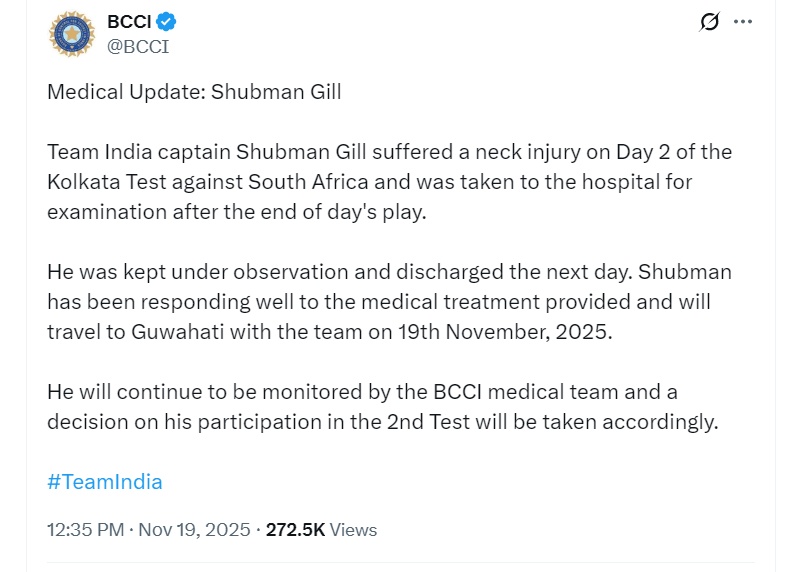Open the three-dot more options menu
This screenshot has height=572, width=785.
coord(743,21)
